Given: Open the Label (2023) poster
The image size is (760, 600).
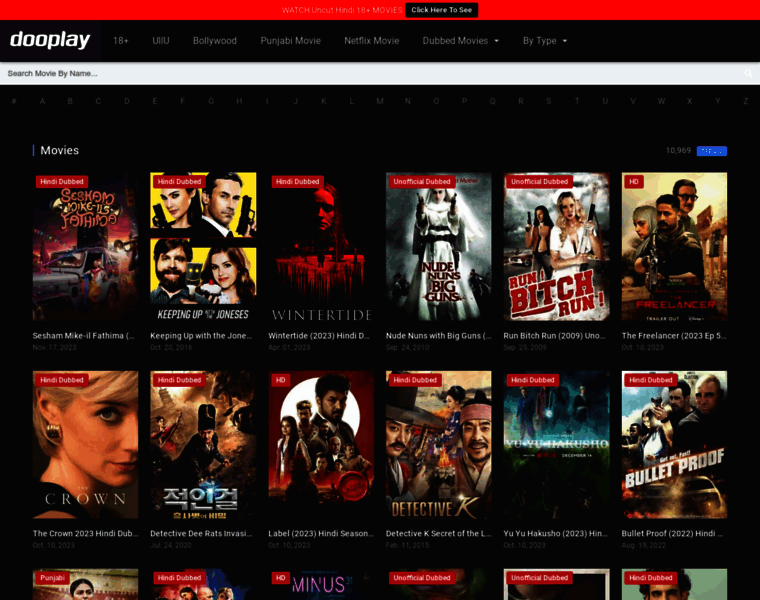Looking at the screenshot, I should [321, 445].
